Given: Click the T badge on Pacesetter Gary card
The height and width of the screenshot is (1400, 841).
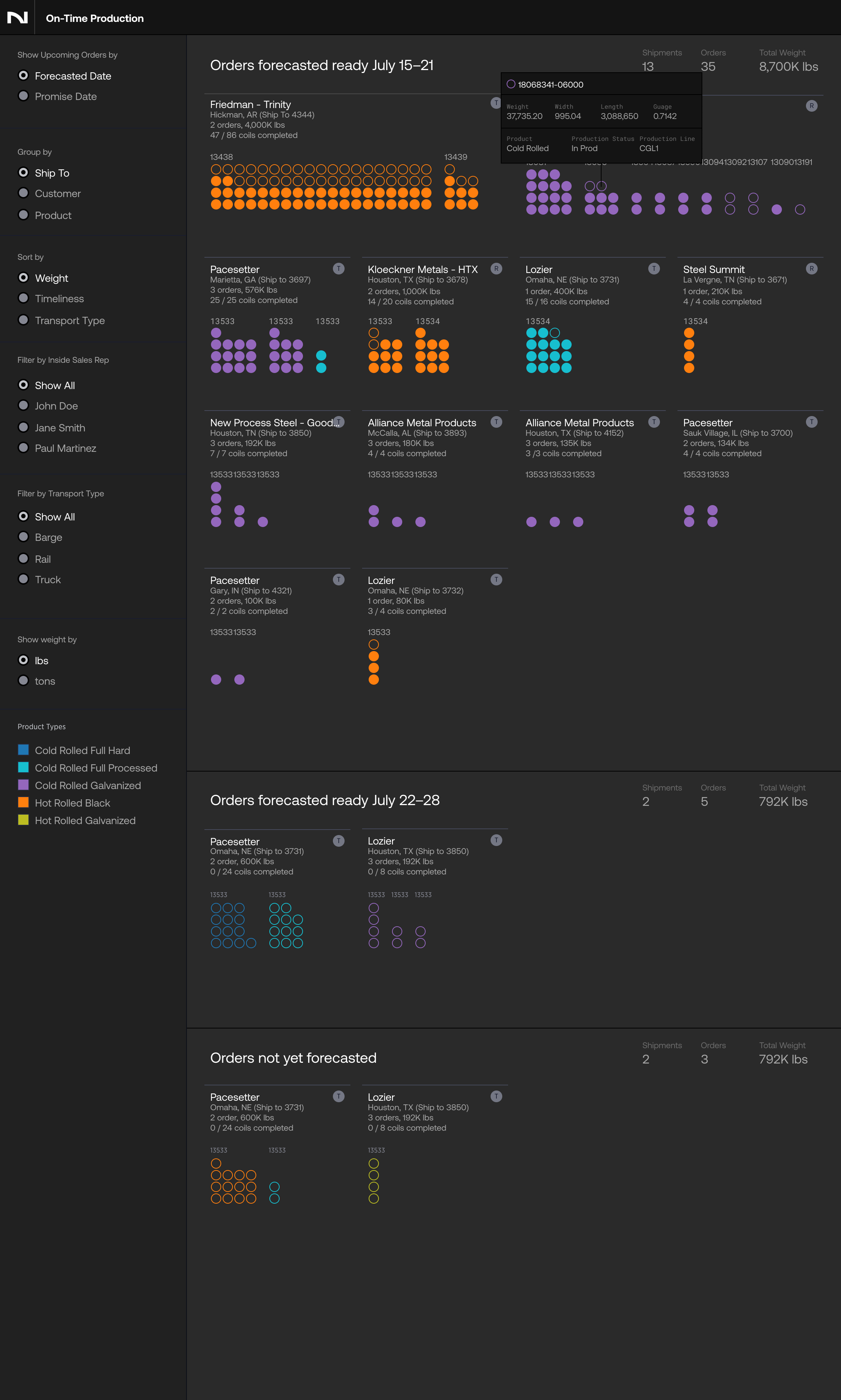Looking at the screenshot, I should 338,579.
